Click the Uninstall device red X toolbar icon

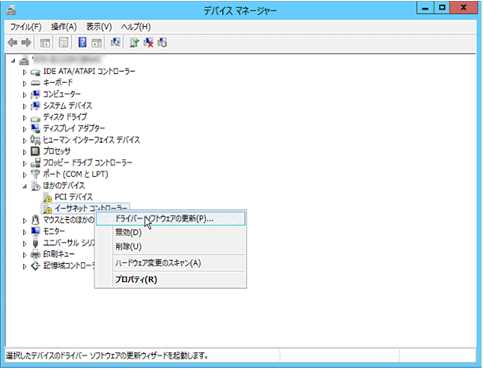tap(148, 43)
